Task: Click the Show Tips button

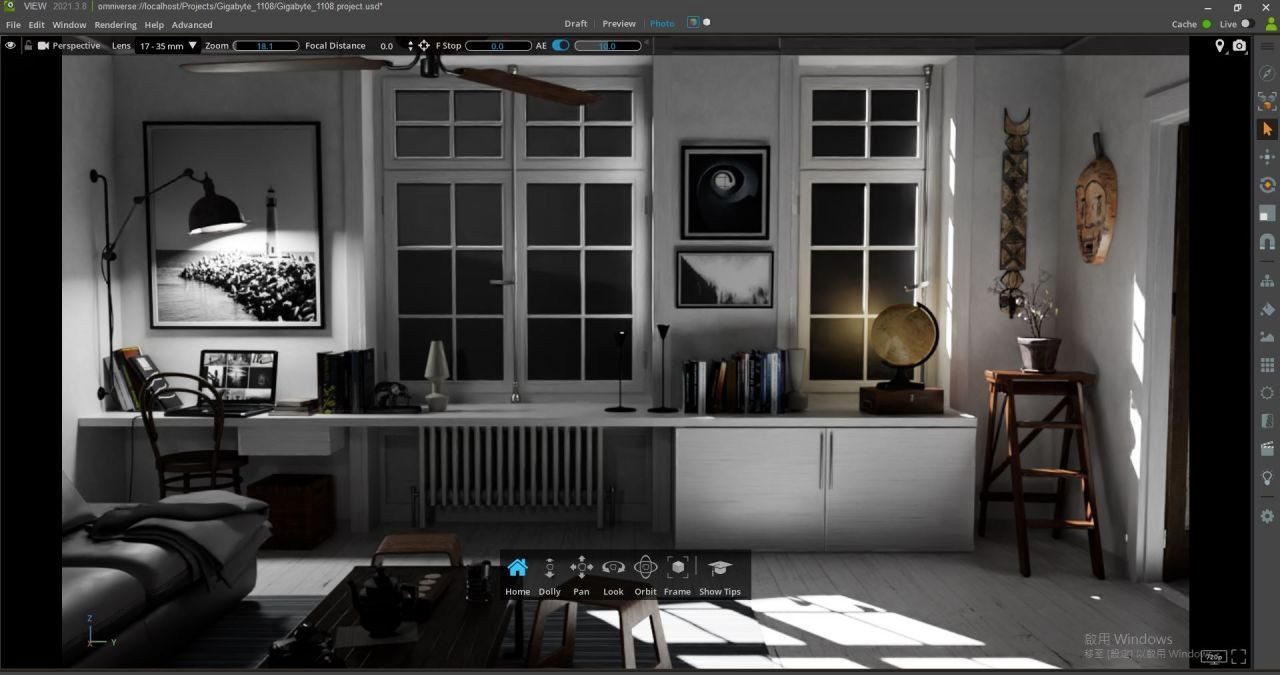Action: click(719, 575)
